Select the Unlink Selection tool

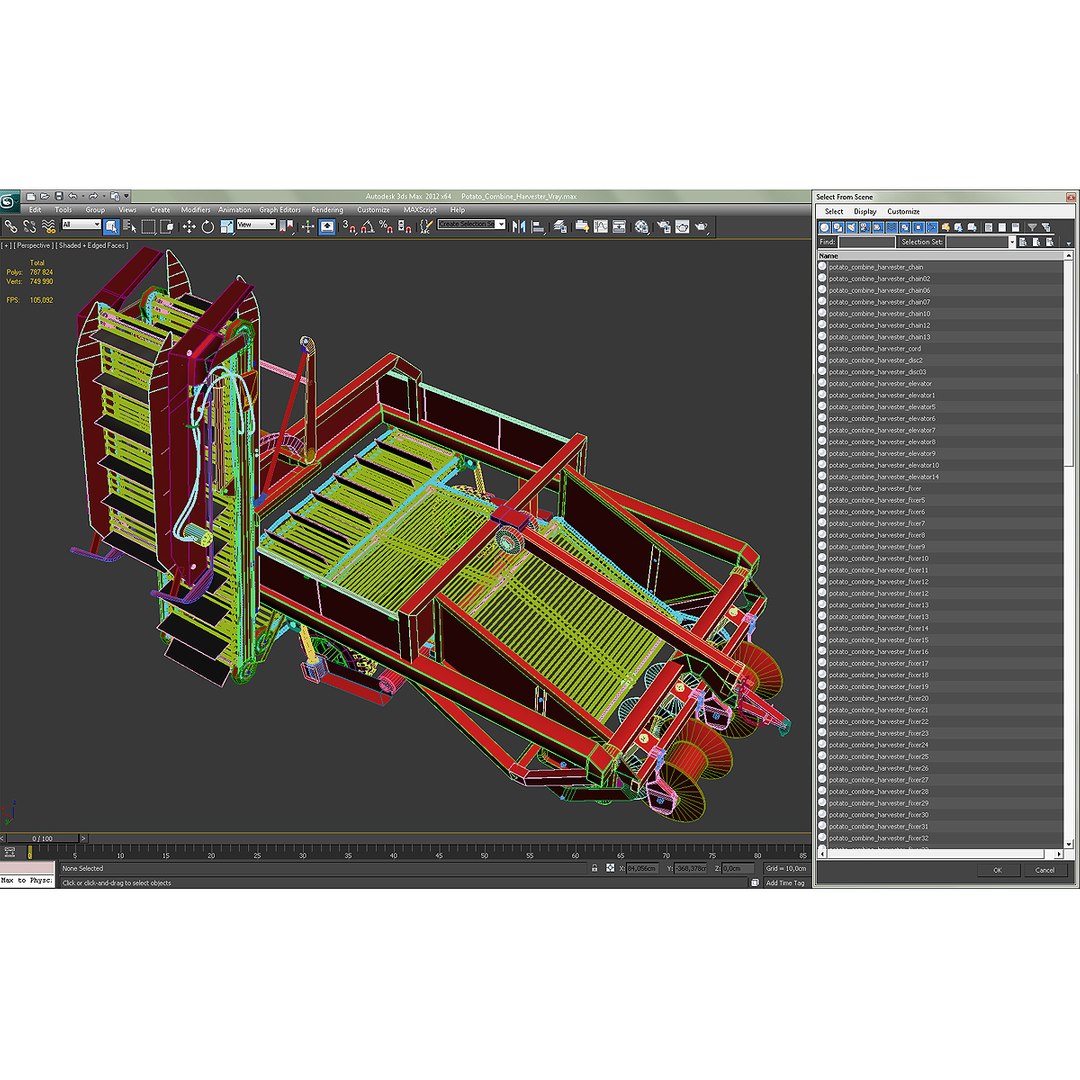point(29,226)
